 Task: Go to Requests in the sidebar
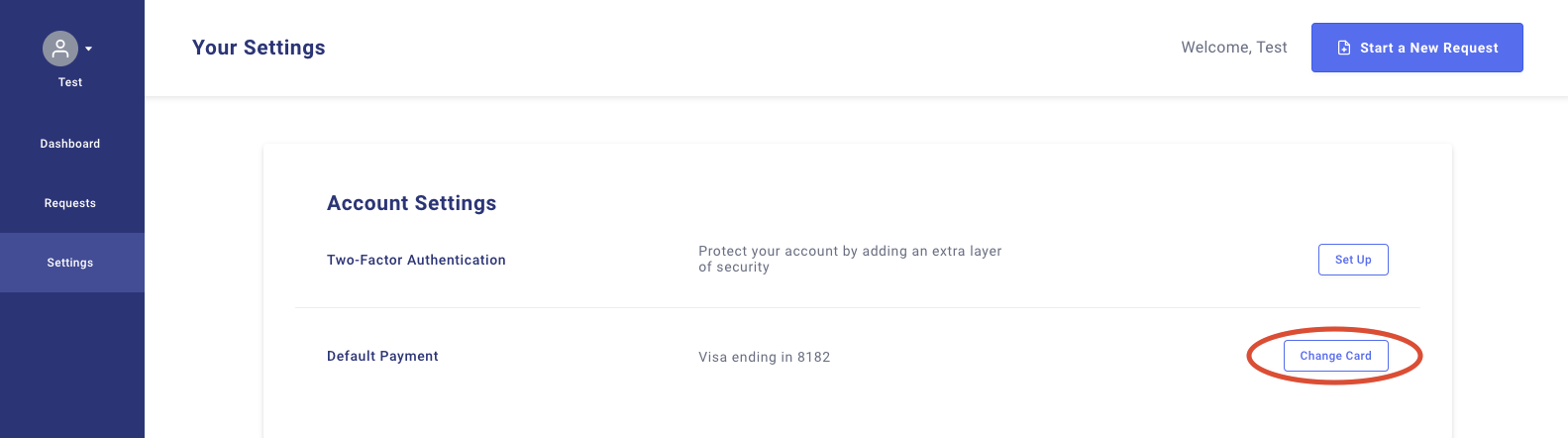click(70, 203)
